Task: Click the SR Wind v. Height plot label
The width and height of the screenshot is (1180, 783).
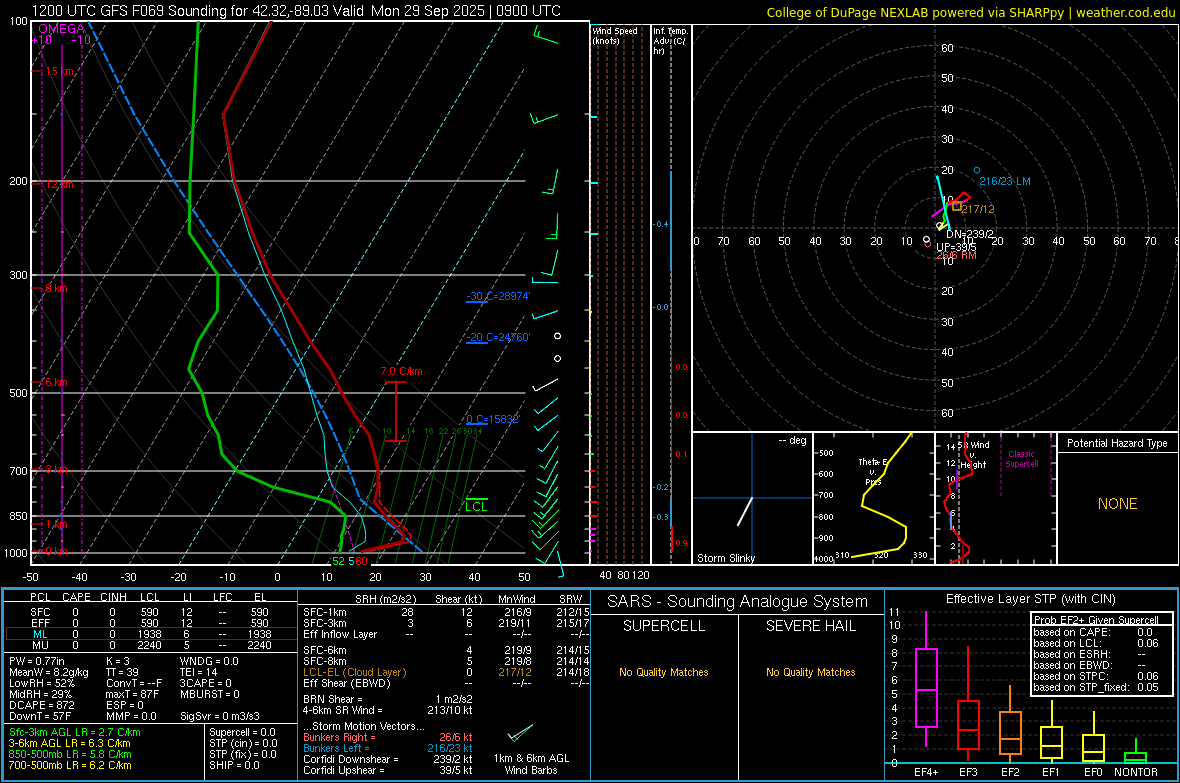Action: point(973,455)
